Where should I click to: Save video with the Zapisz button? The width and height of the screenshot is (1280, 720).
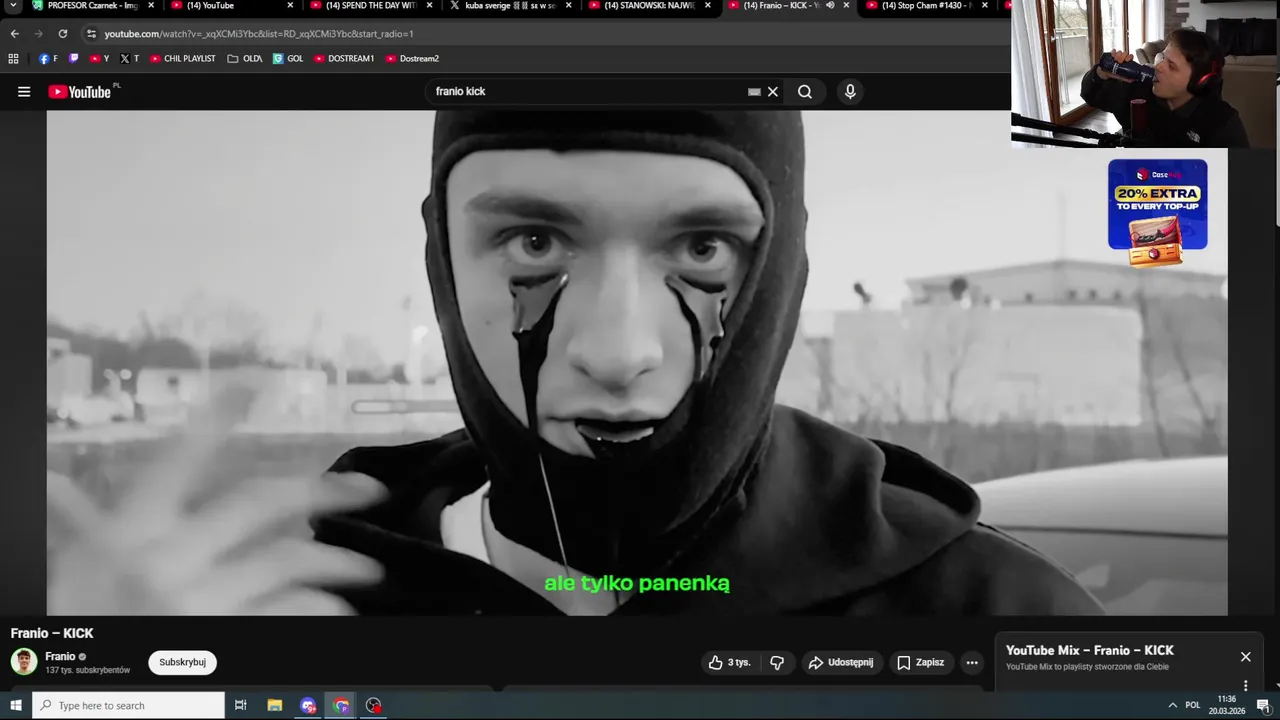coord(921,662)
